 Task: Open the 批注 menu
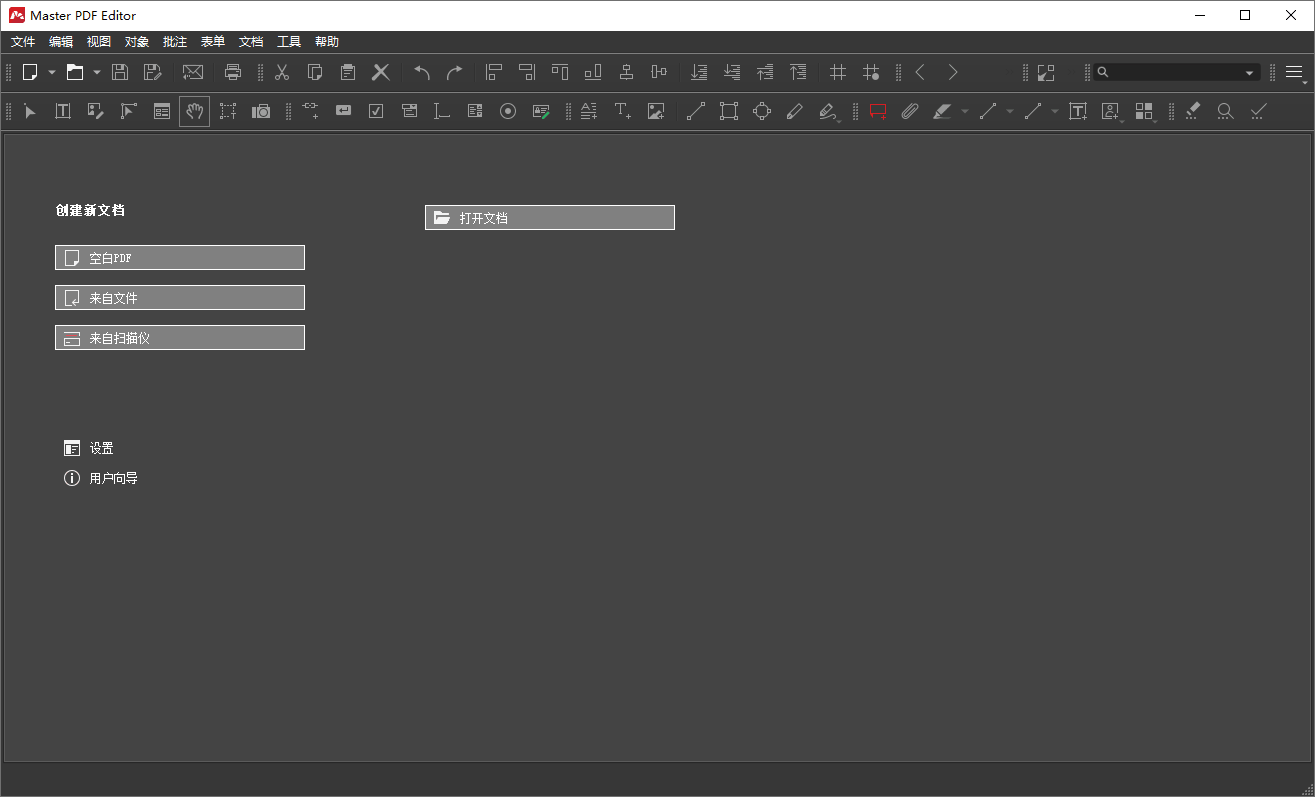click(x=175, y=41)
